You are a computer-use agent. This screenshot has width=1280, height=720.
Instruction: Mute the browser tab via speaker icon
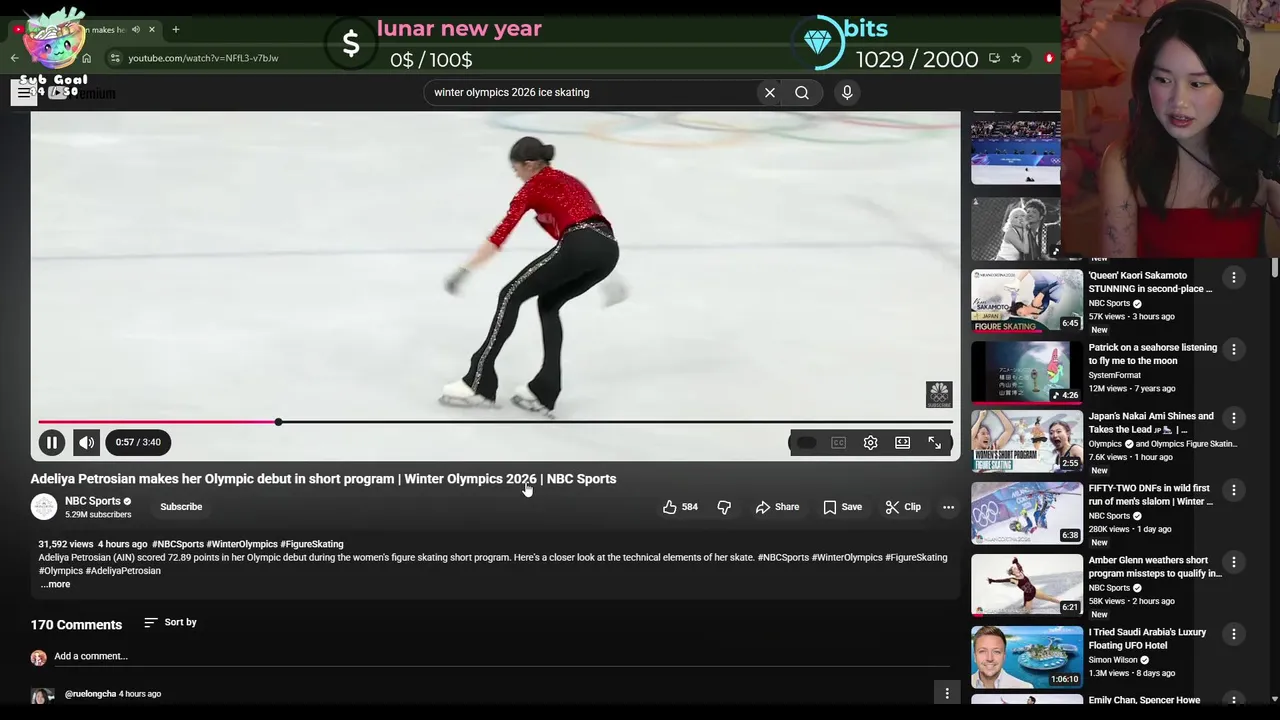[x=136, y=30]
